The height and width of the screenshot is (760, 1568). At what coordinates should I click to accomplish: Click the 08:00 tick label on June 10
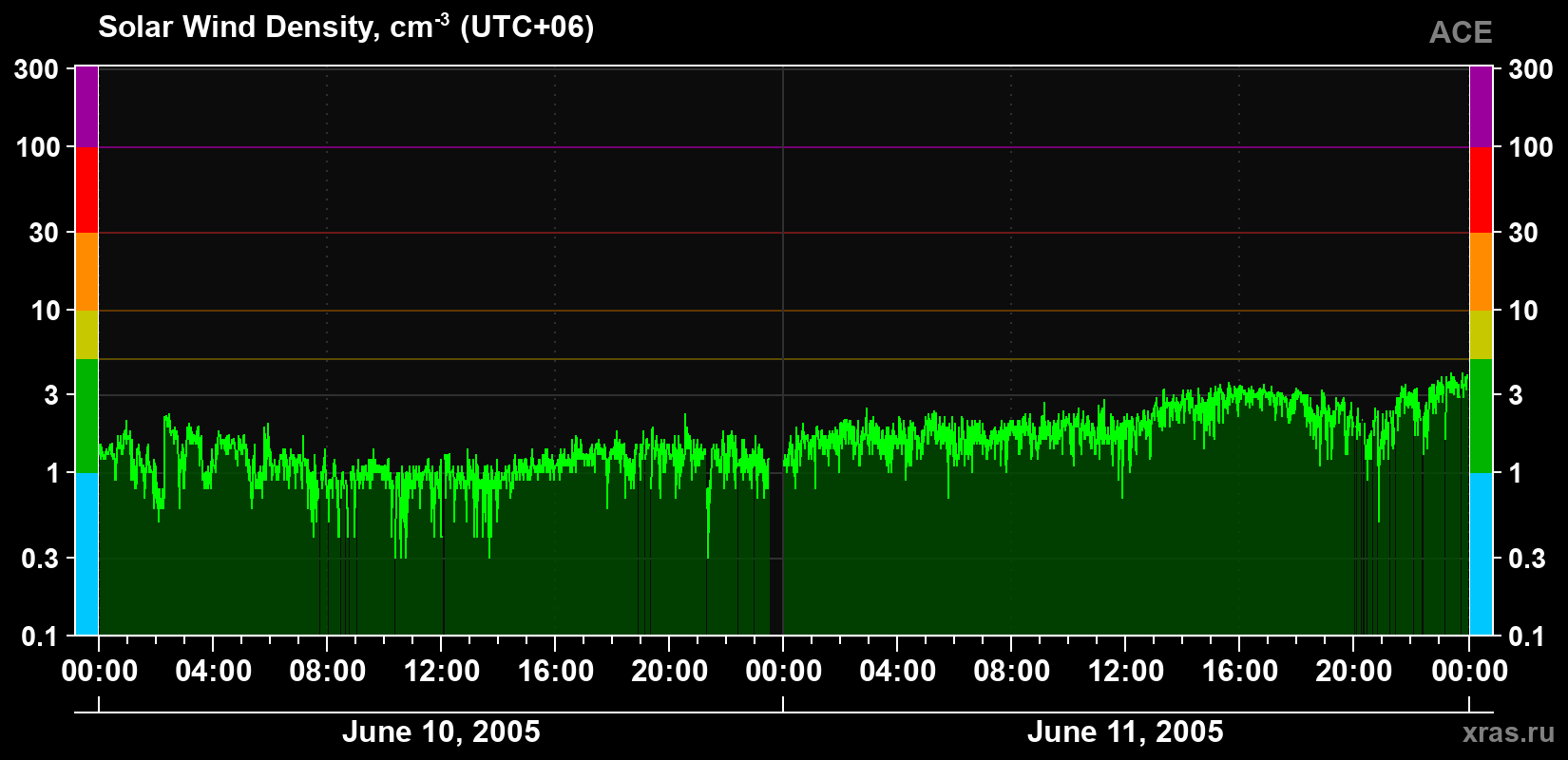pyautogui.click(x=327, y=671)
